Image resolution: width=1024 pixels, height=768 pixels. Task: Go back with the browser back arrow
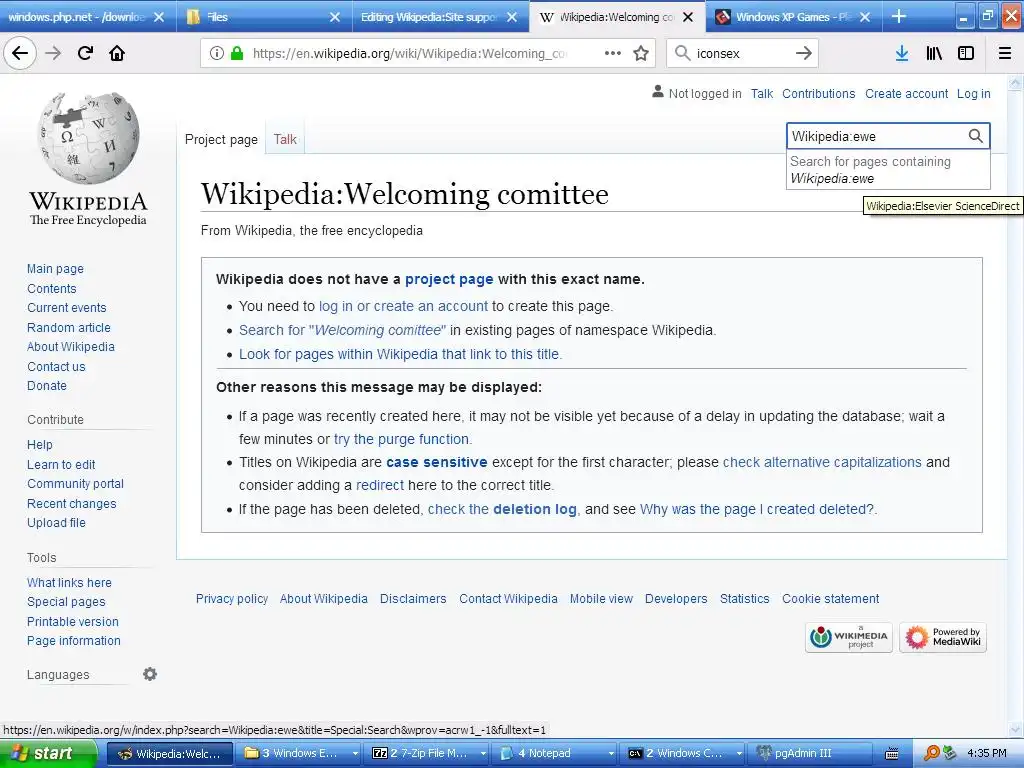[x=20, y=53]
